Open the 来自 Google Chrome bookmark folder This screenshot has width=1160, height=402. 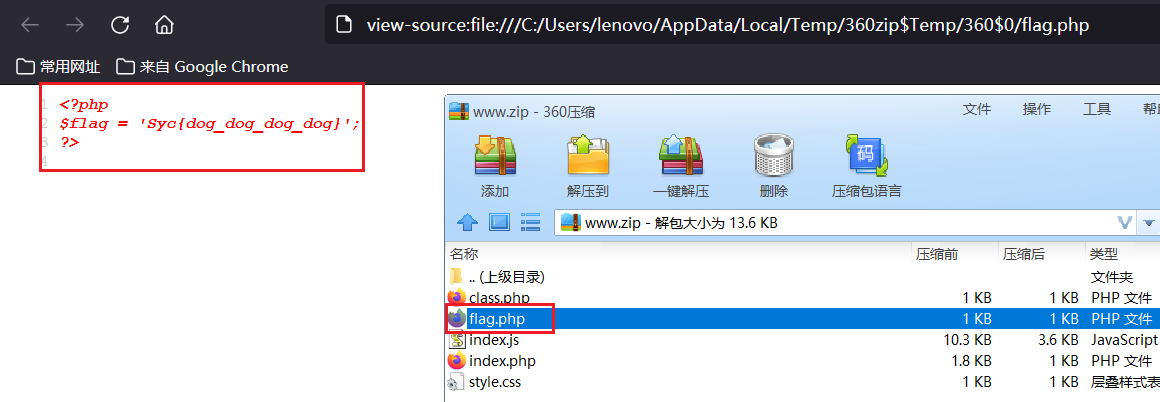click(202, 67)
